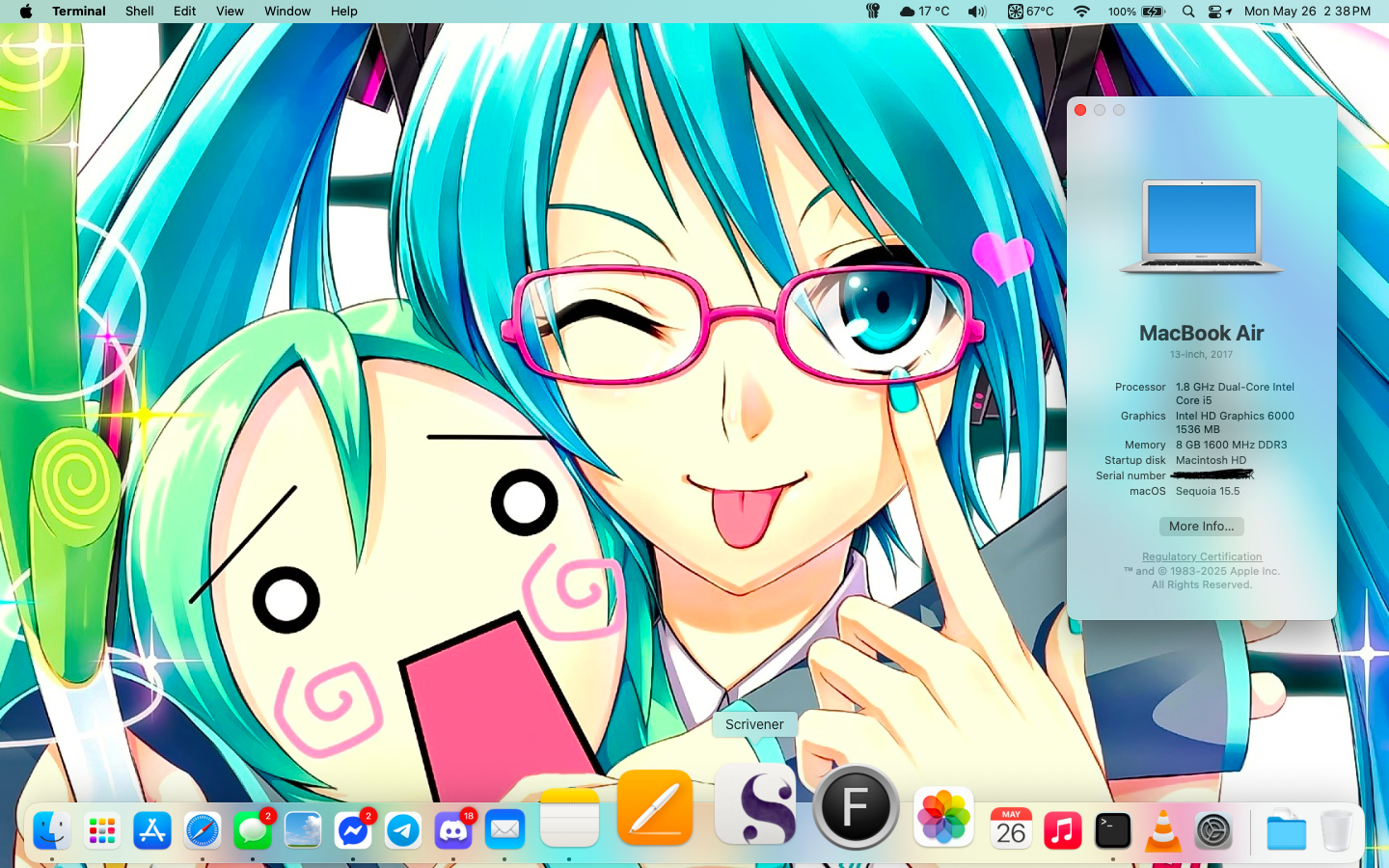Close the About This Mac window

tap(1080, 110)
